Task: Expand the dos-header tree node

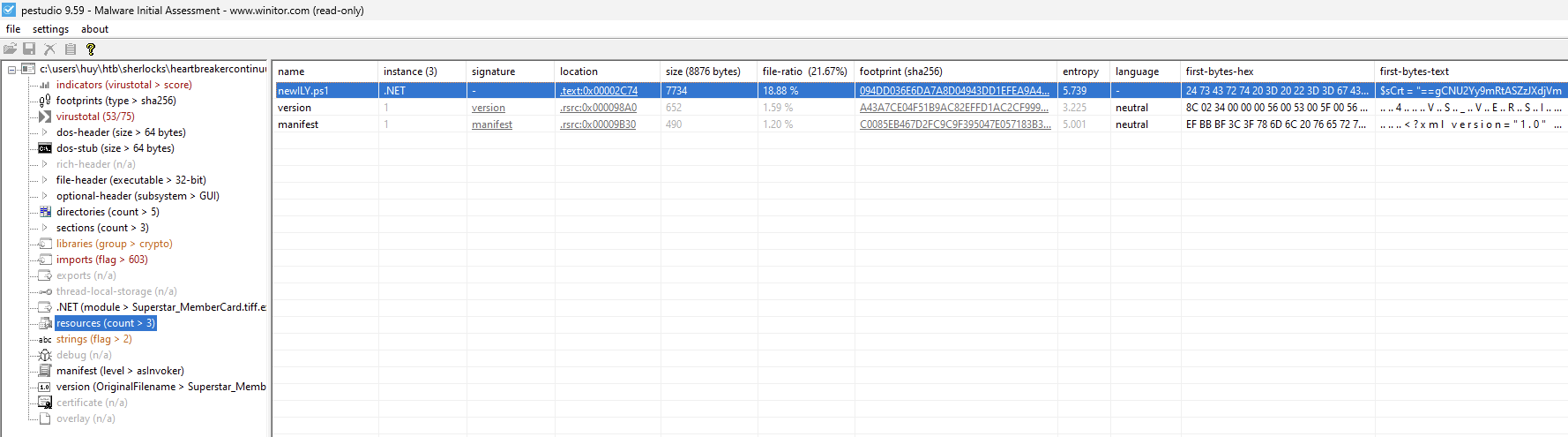Action: pyautogui.click(x=45, y=132)
